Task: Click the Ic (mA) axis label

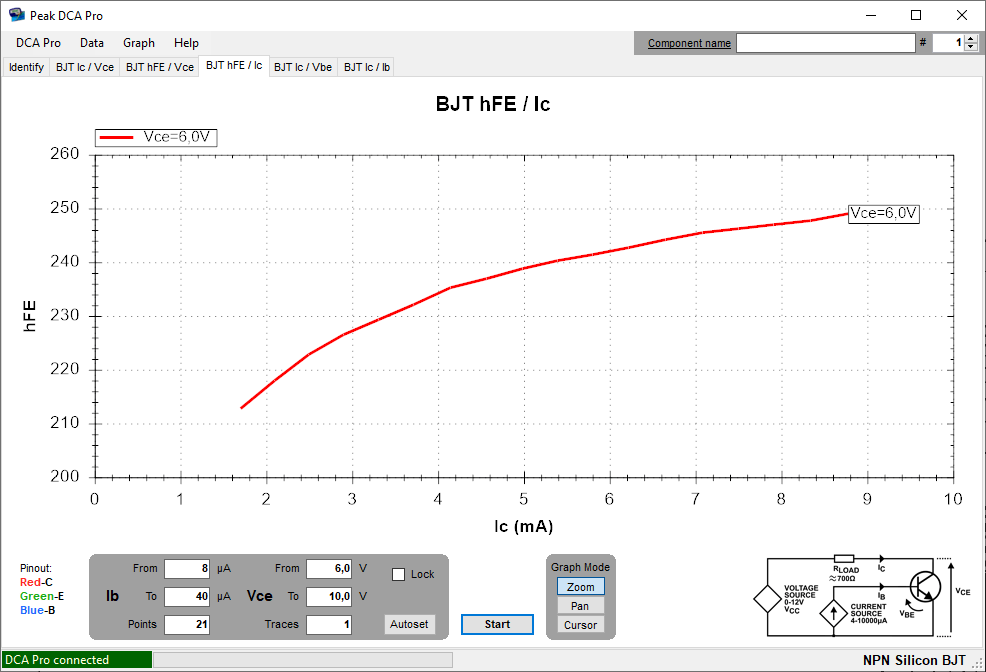Action: tap(523, 526)
